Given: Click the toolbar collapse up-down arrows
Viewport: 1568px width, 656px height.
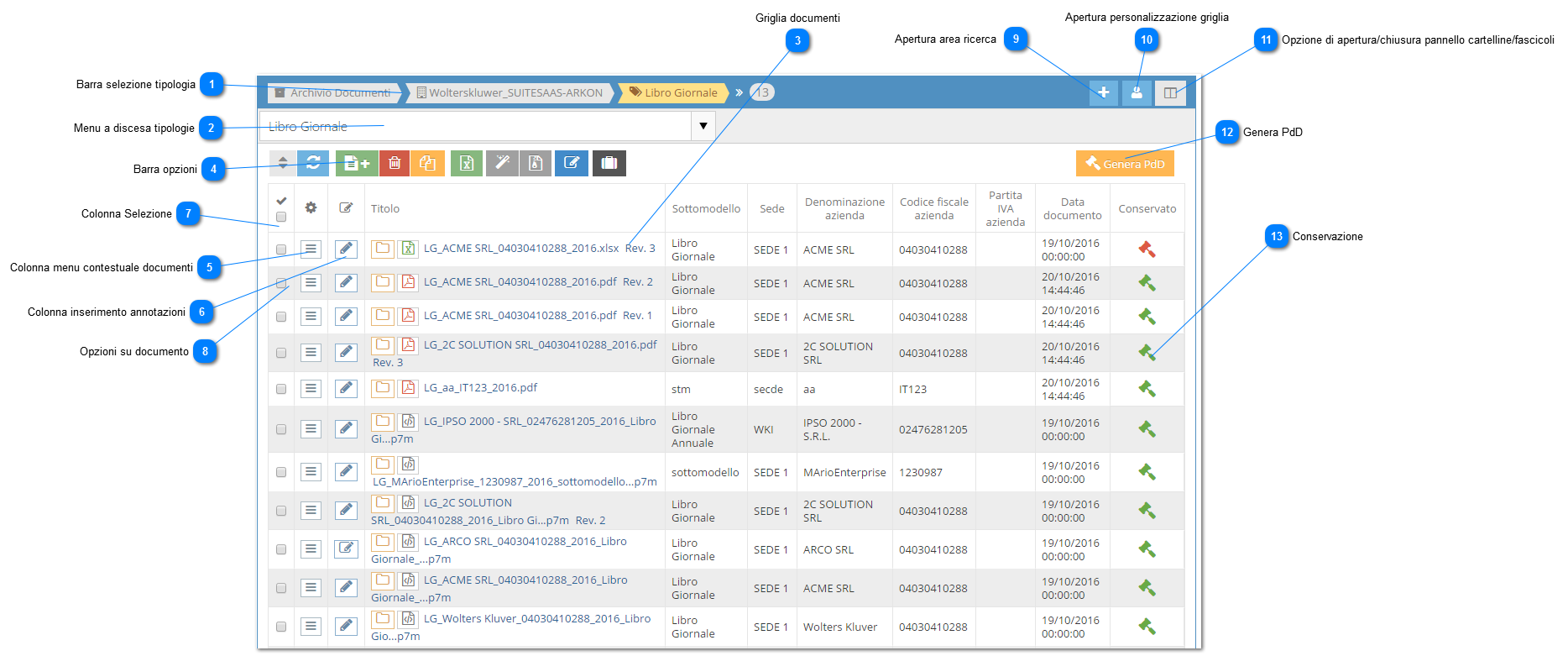Looking at the screenshot, I should [283, 163].
